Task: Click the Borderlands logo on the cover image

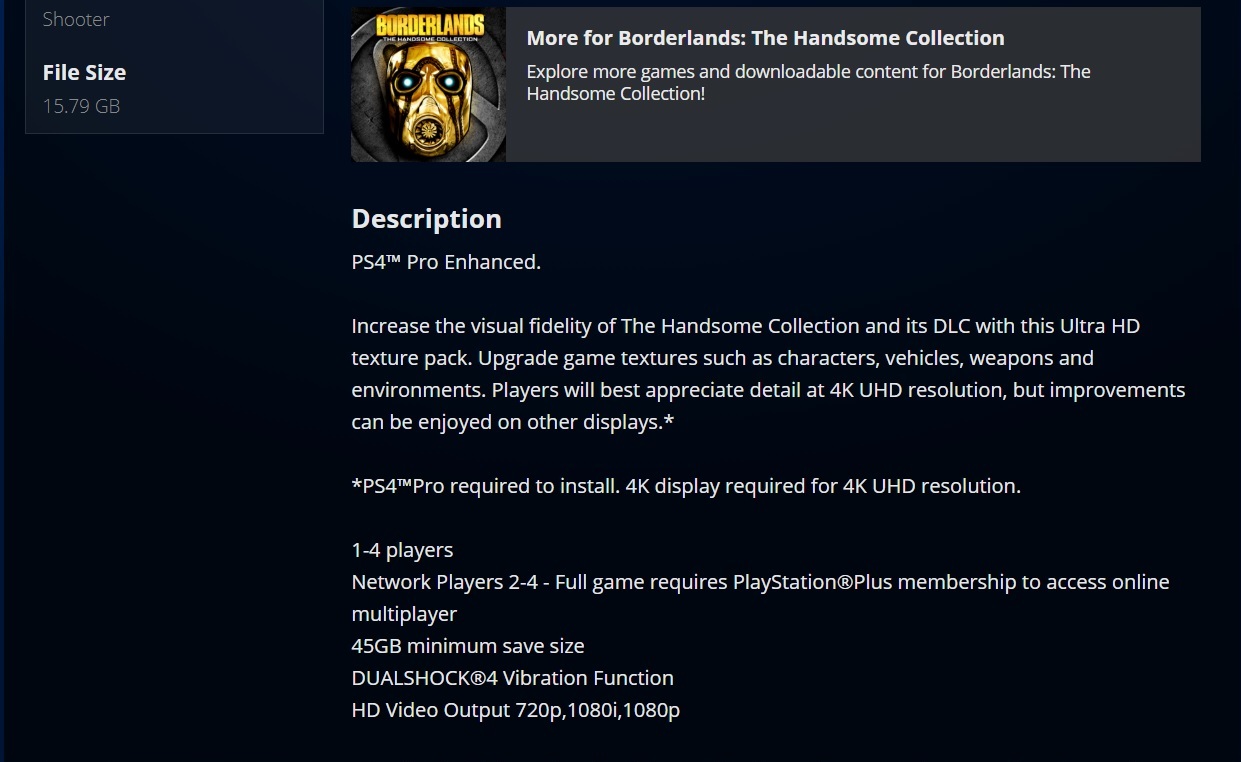Action: [x=428, y=27]
